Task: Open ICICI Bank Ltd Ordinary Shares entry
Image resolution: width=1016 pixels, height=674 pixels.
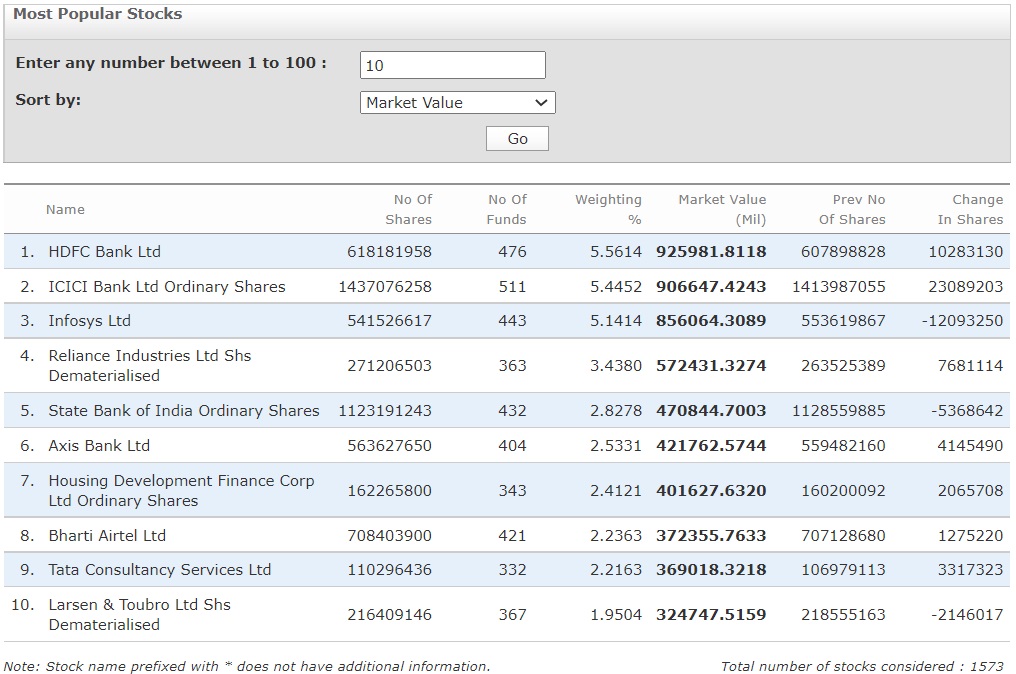Action: click(166, 287)
